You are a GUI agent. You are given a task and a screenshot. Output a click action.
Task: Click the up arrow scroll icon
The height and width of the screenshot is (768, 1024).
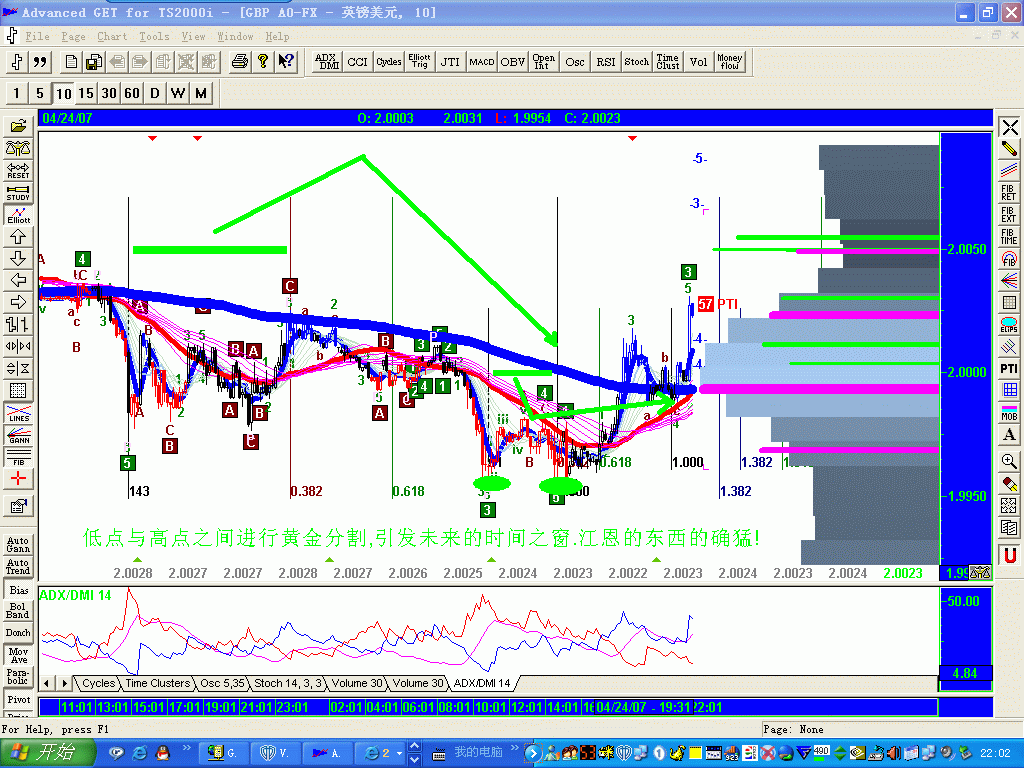tap(18, 237)
